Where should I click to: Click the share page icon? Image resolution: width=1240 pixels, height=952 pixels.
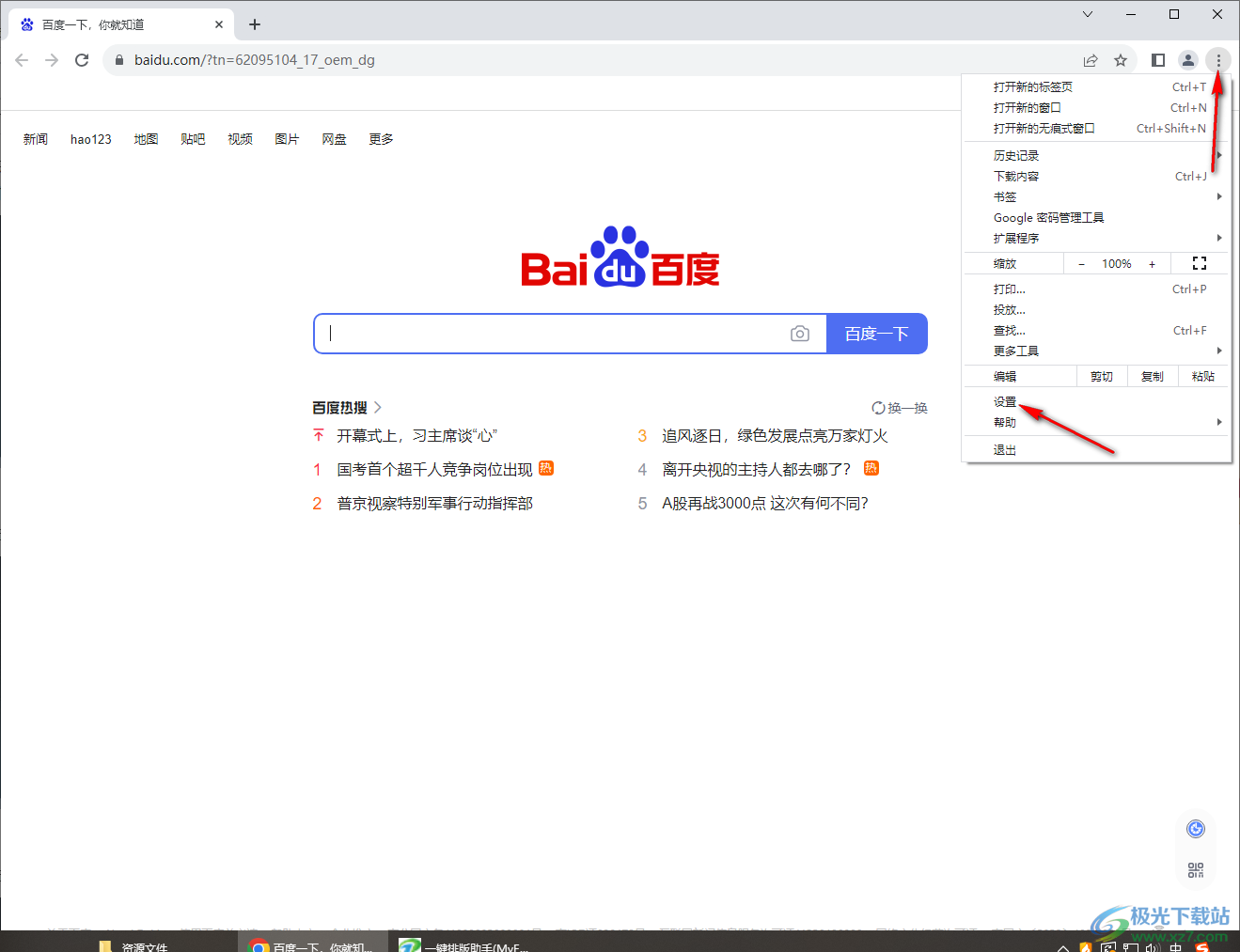[1091, 60]
